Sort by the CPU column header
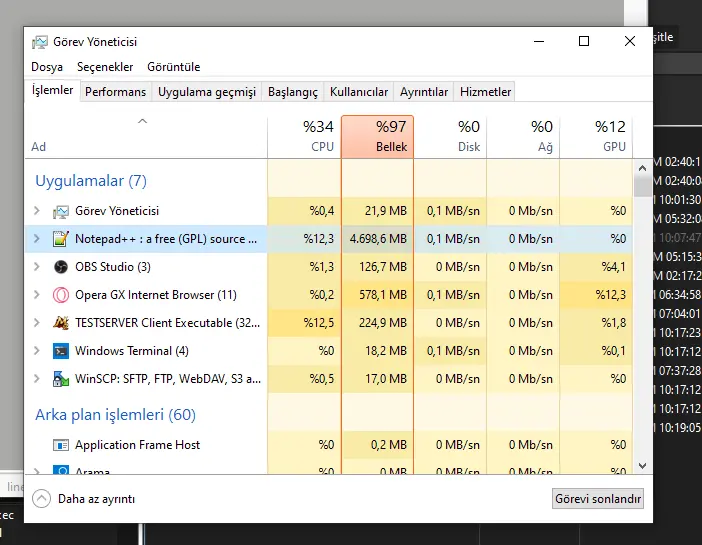 [304, 137]
